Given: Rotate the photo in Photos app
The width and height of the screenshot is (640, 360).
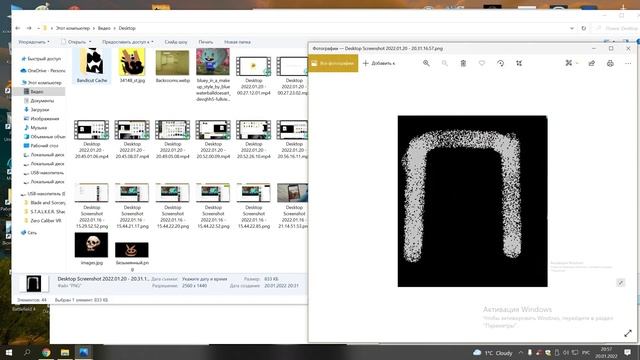Looking at the screenshot, I should pos(500,63).
